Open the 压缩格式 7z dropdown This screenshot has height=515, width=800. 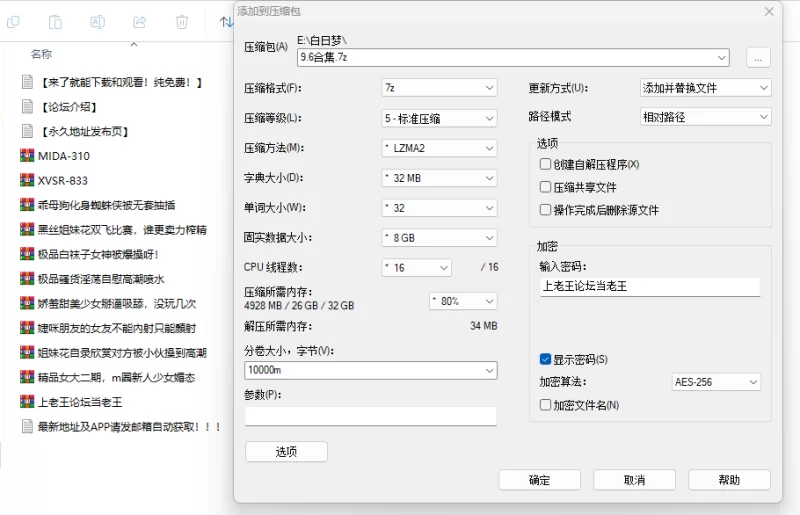[439, 88]
